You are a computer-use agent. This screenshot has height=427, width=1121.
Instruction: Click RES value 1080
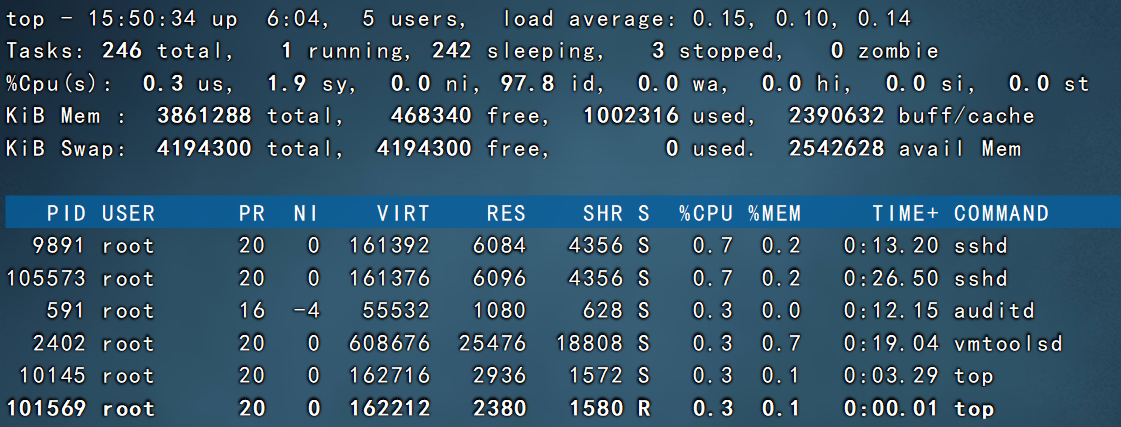pos(500,310)
